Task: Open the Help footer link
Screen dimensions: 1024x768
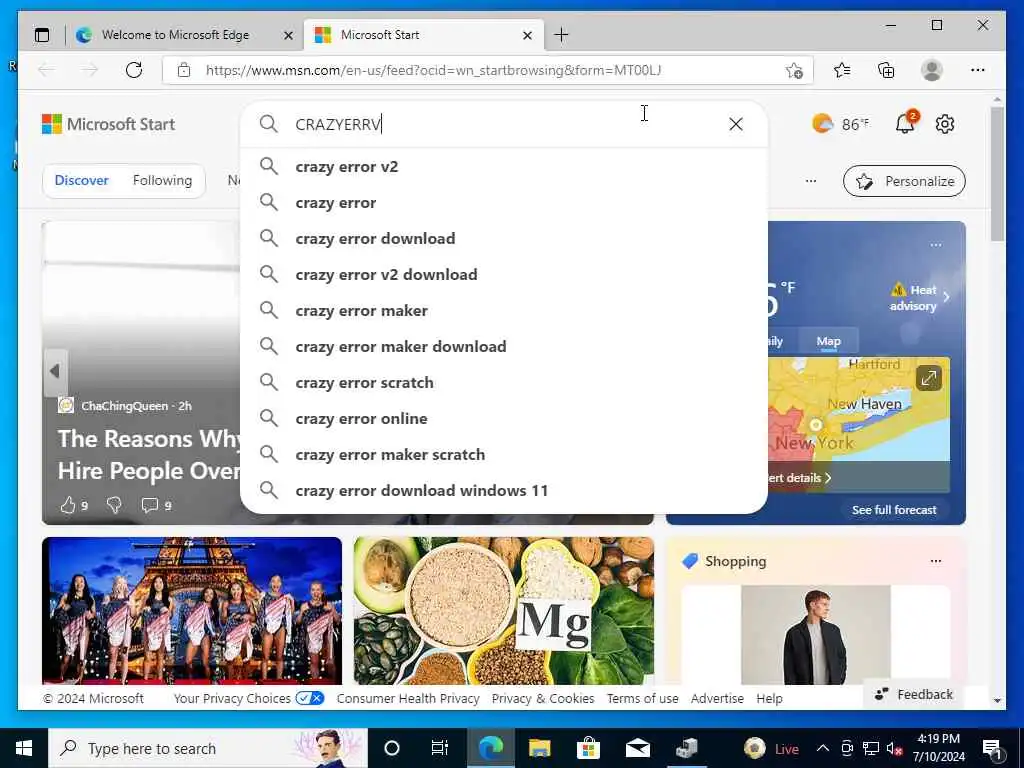Action: pyautogui.click(x=769, y=698)
